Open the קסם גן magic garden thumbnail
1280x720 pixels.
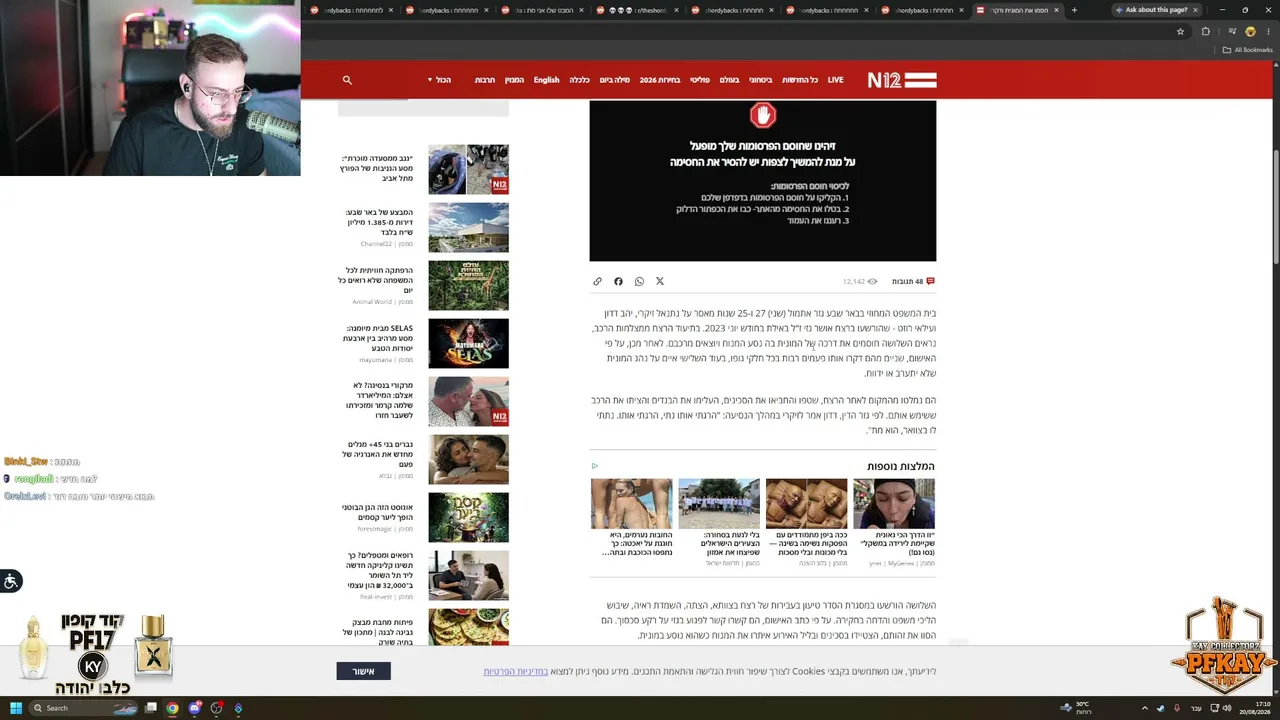point(468,517)
